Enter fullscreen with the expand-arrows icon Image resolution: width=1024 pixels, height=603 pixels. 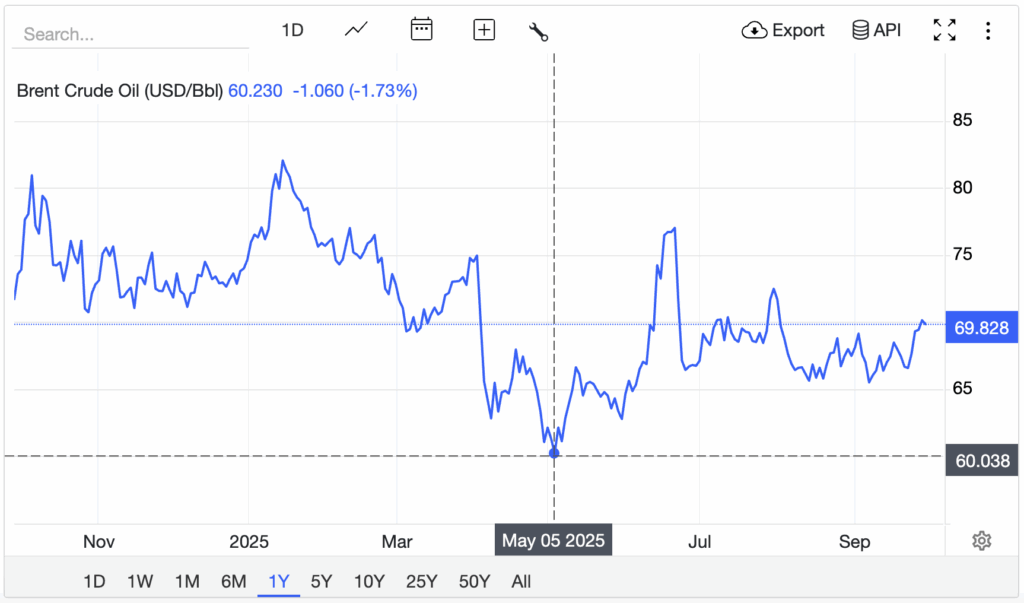click(944, 30)
